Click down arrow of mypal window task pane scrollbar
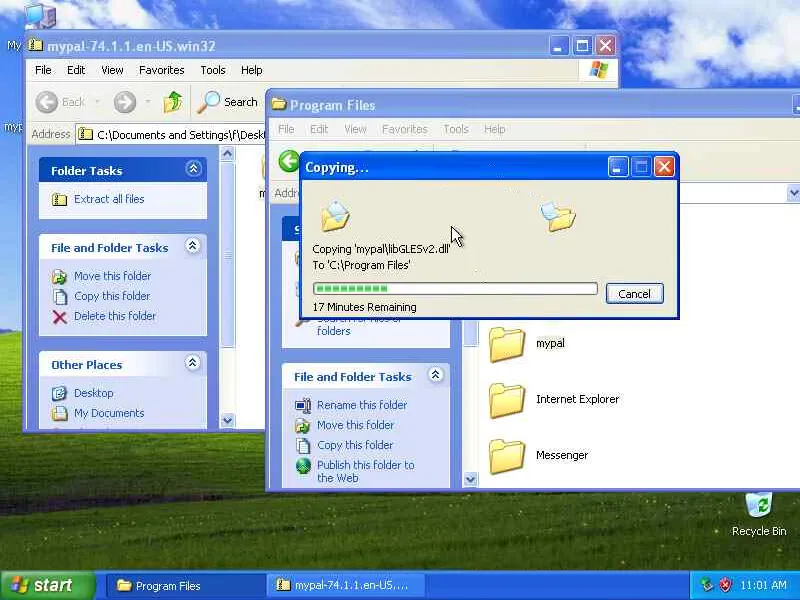Viewport: 800px width, 600px height. [228, 420]
